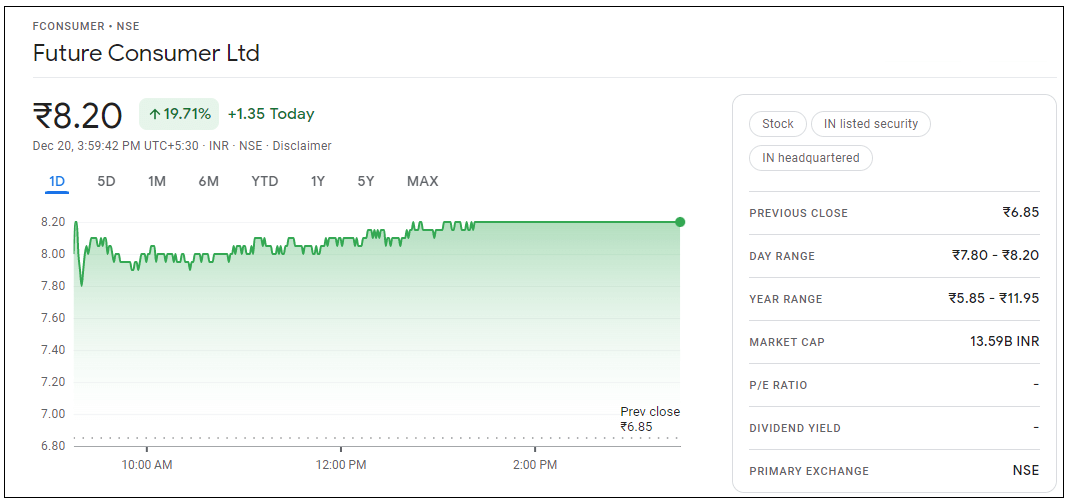Select the YTD range tab
The height and width of the screenshot is (501, 1068).
coord(265,181)
